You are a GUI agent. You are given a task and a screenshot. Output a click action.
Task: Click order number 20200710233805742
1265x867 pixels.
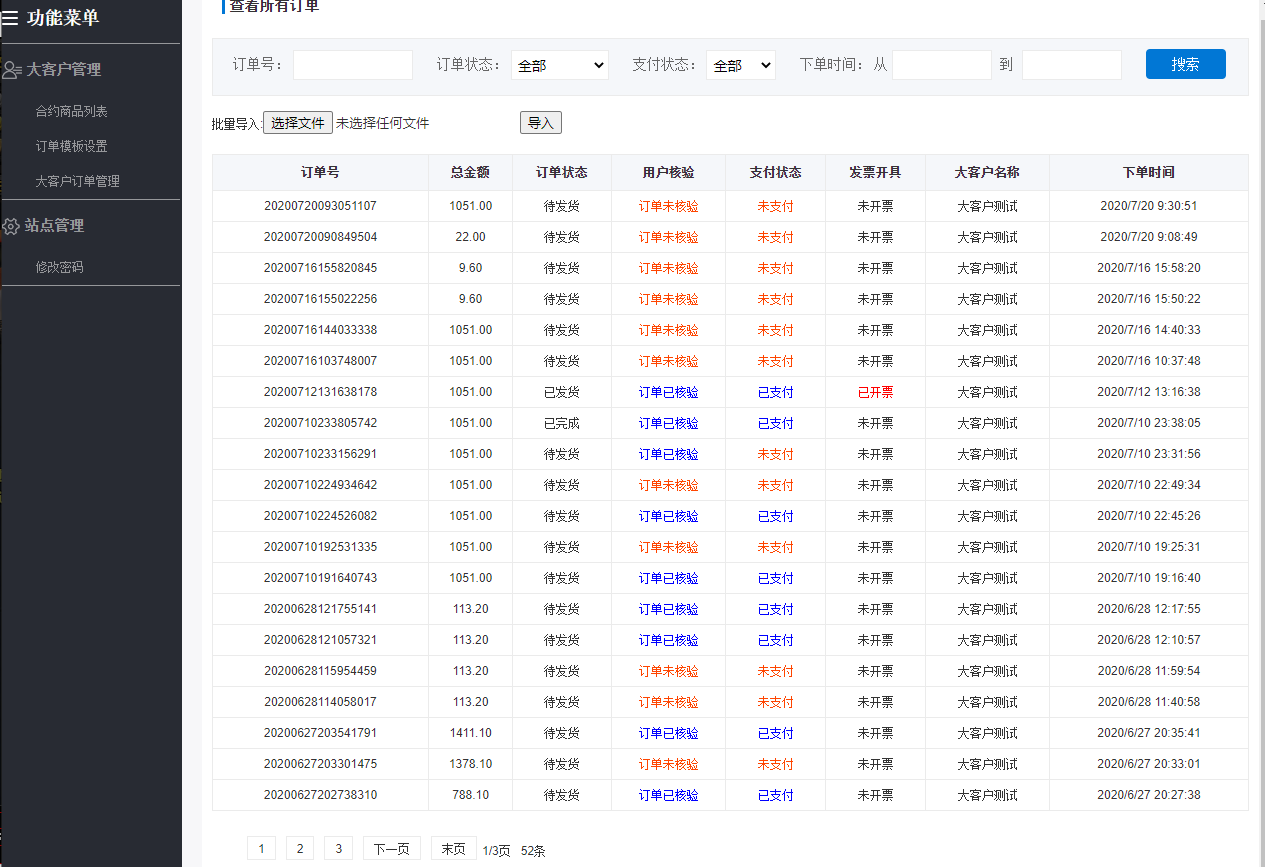[x=320, y=423]
